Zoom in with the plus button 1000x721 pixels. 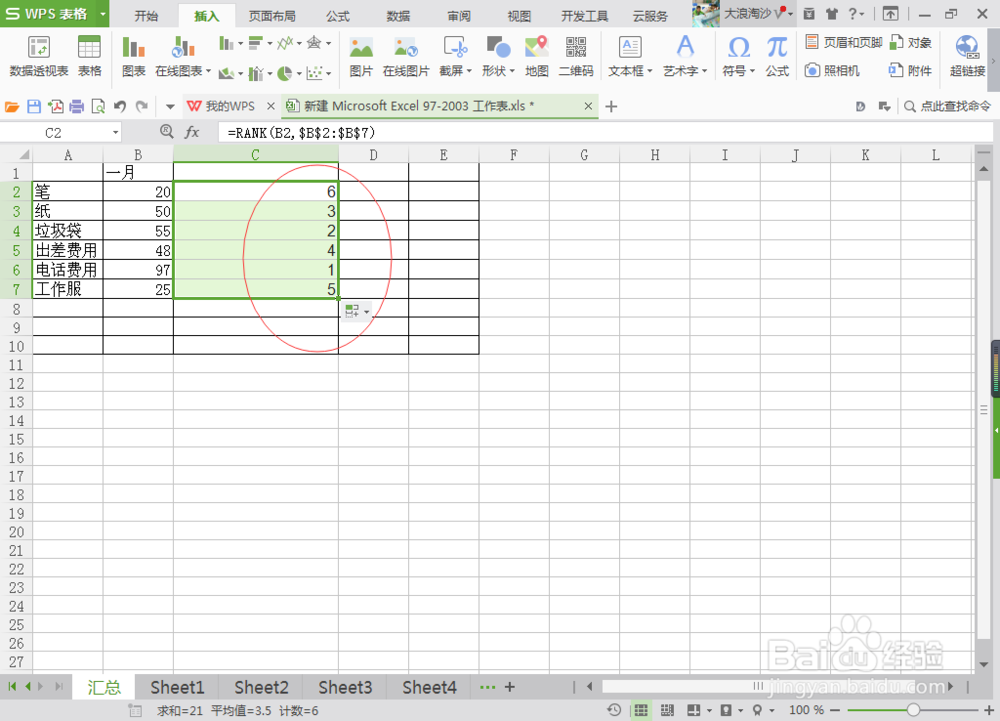989,710
